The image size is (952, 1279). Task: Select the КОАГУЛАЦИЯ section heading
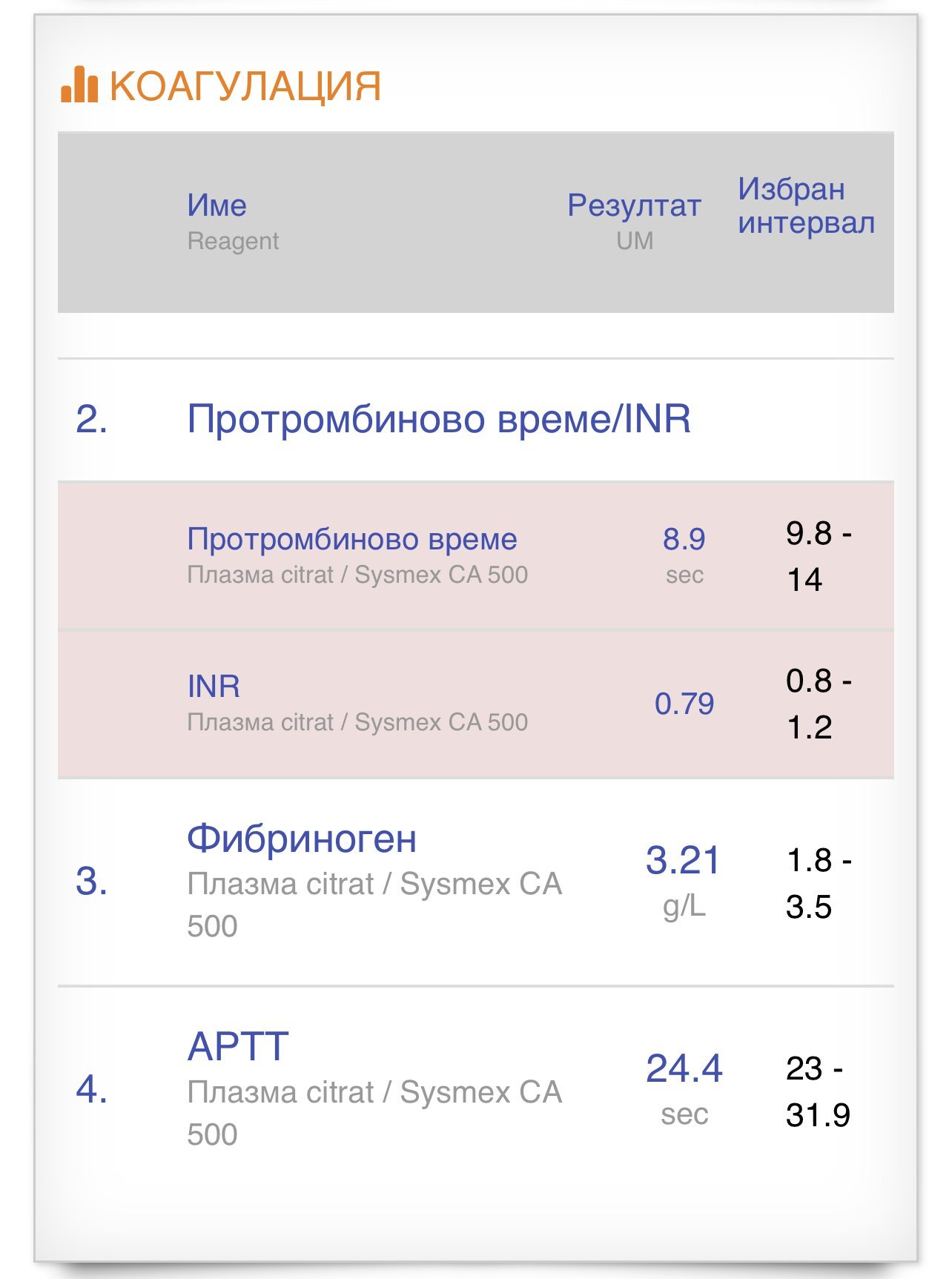245,86
